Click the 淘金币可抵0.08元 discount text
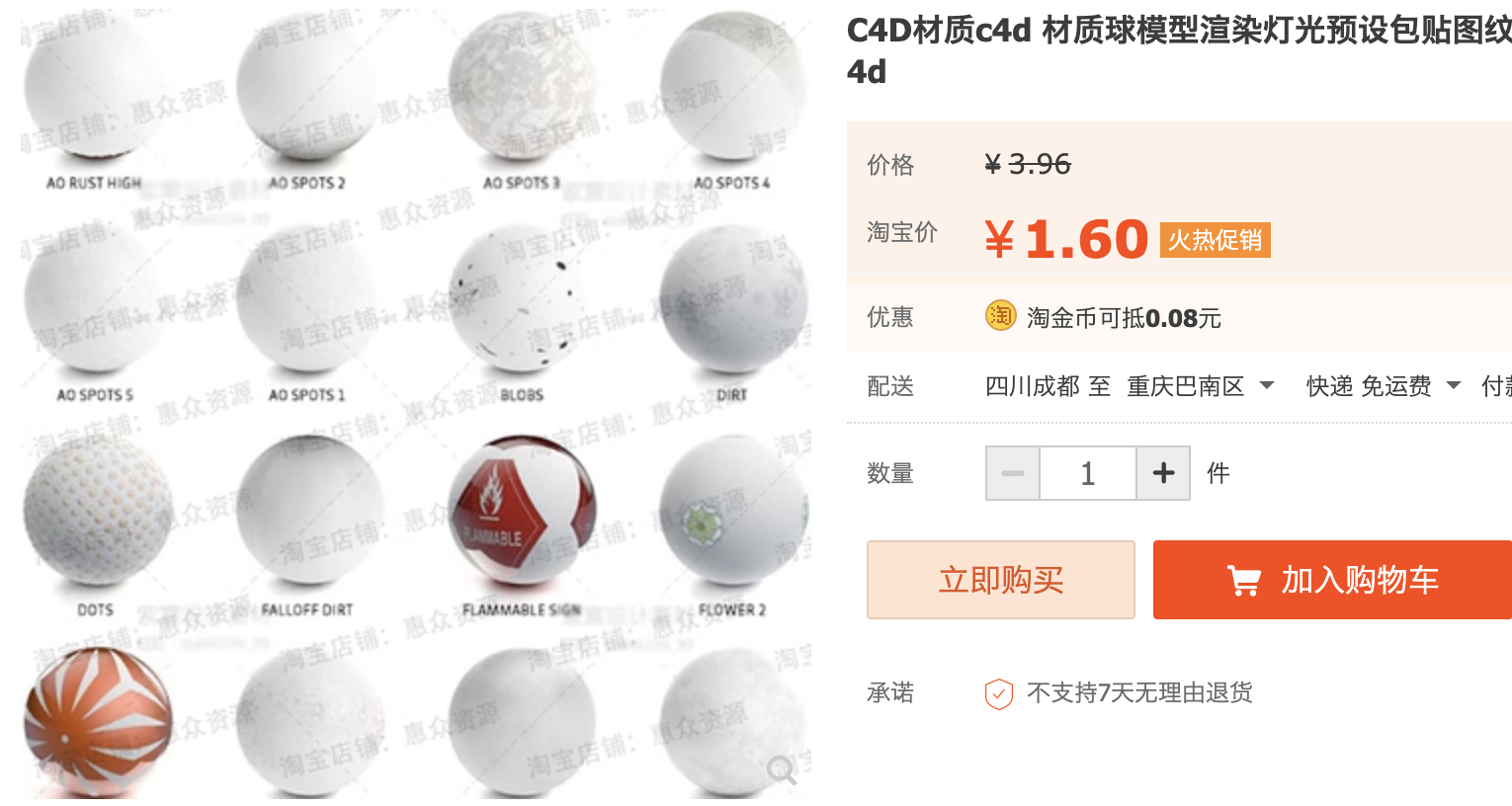Viewport: 1512px width, 806px height. [x=1124, y=318]
